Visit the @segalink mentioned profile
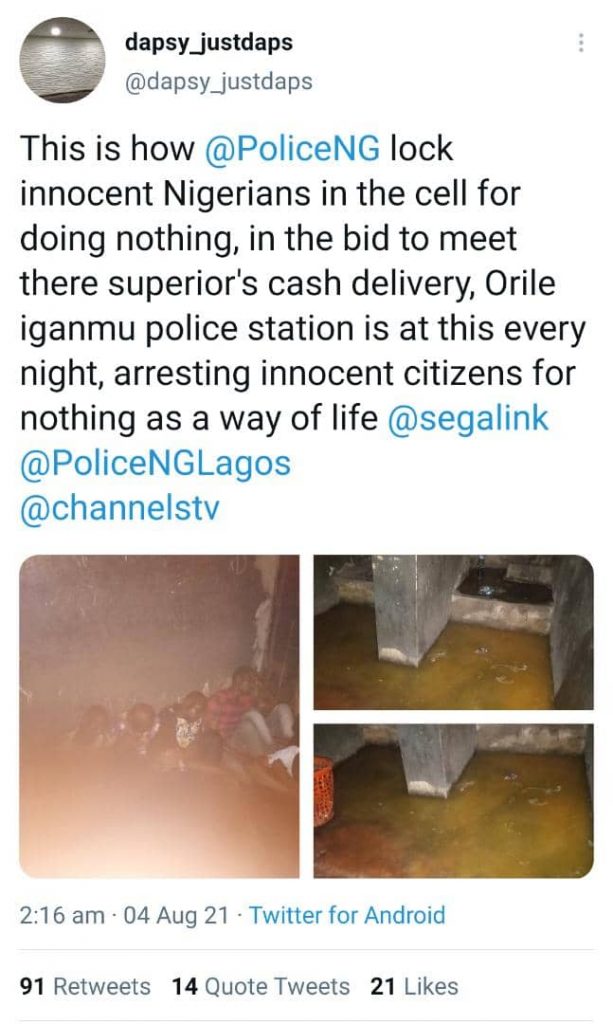 (468, 418)
